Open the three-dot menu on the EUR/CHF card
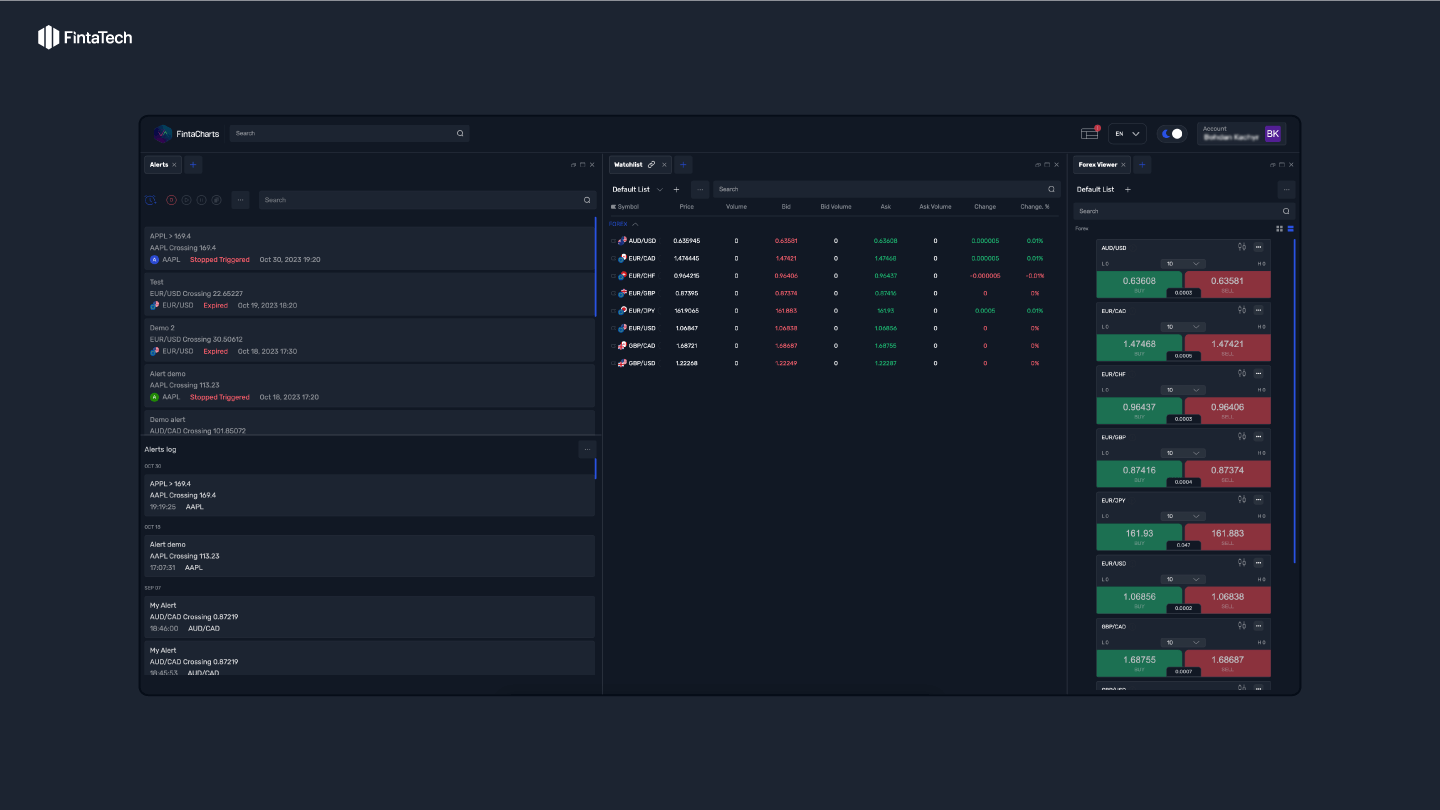 point(1259,373)
